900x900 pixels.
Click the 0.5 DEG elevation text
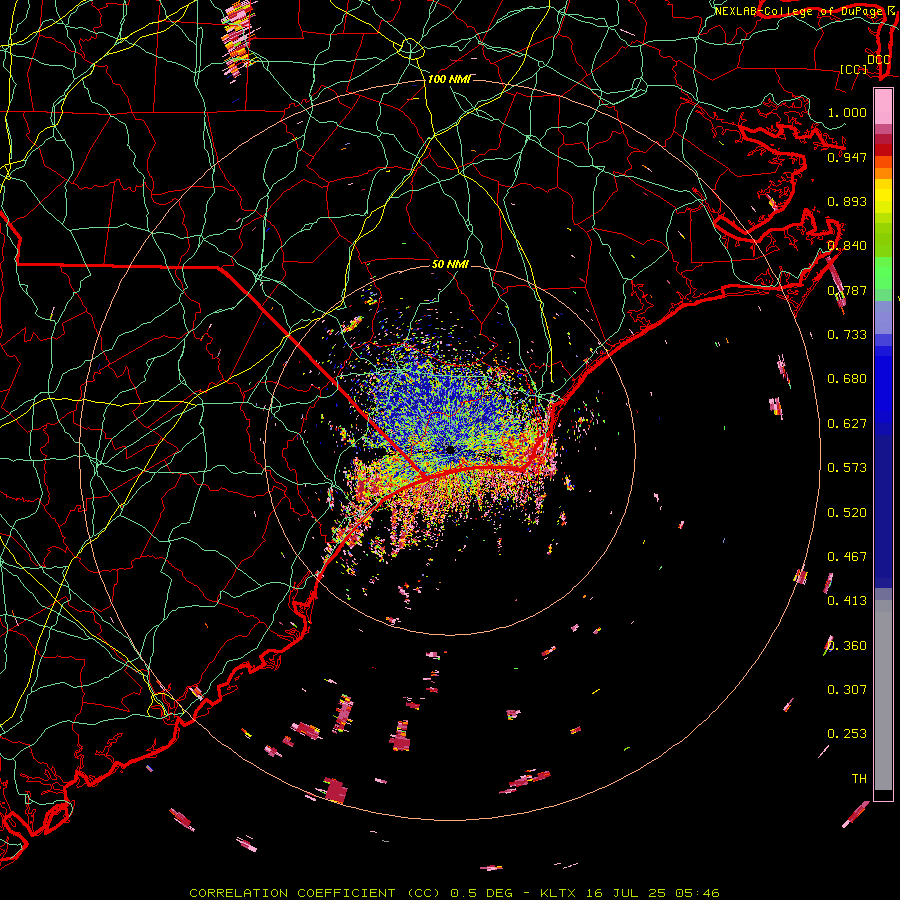pos(482,893)
